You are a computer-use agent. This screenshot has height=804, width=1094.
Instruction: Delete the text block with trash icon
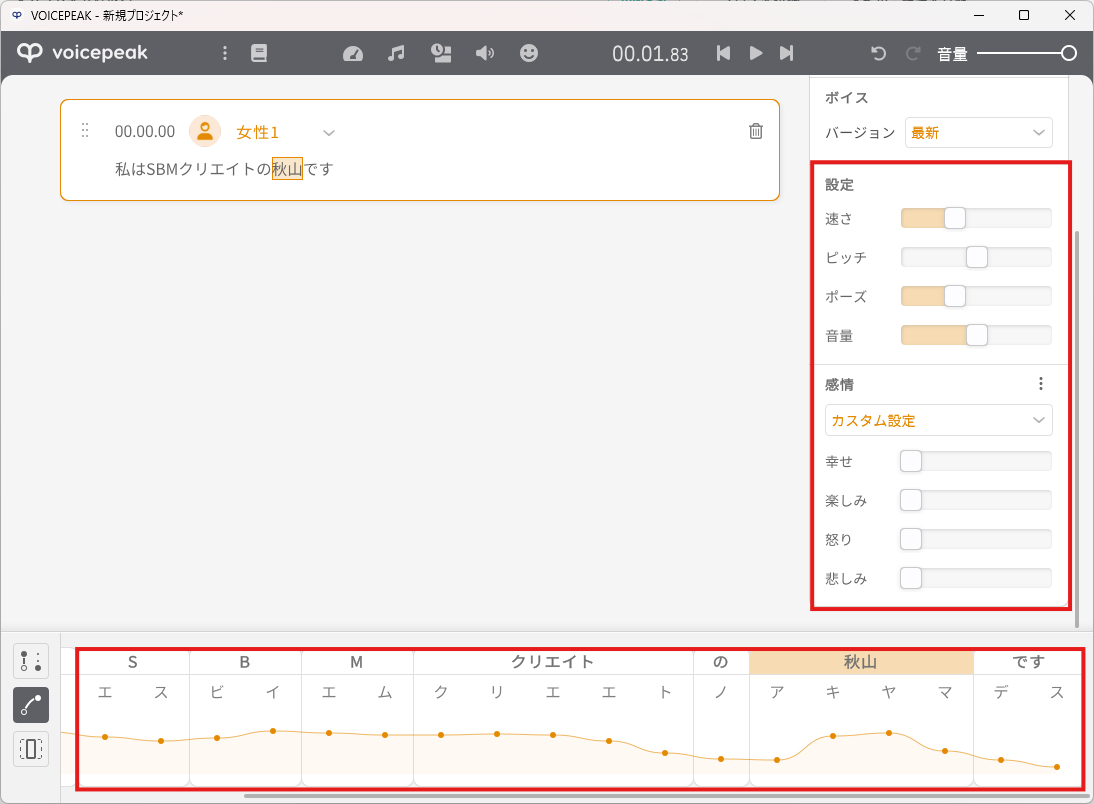click(756, 131)
